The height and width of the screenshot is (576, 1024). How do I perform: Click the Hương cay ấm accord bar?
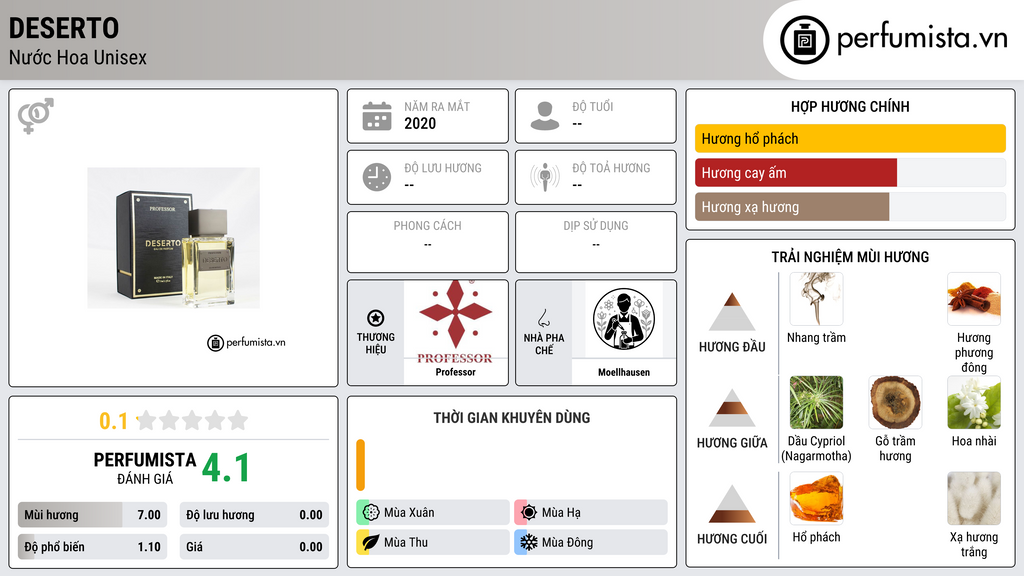[850, 172]
